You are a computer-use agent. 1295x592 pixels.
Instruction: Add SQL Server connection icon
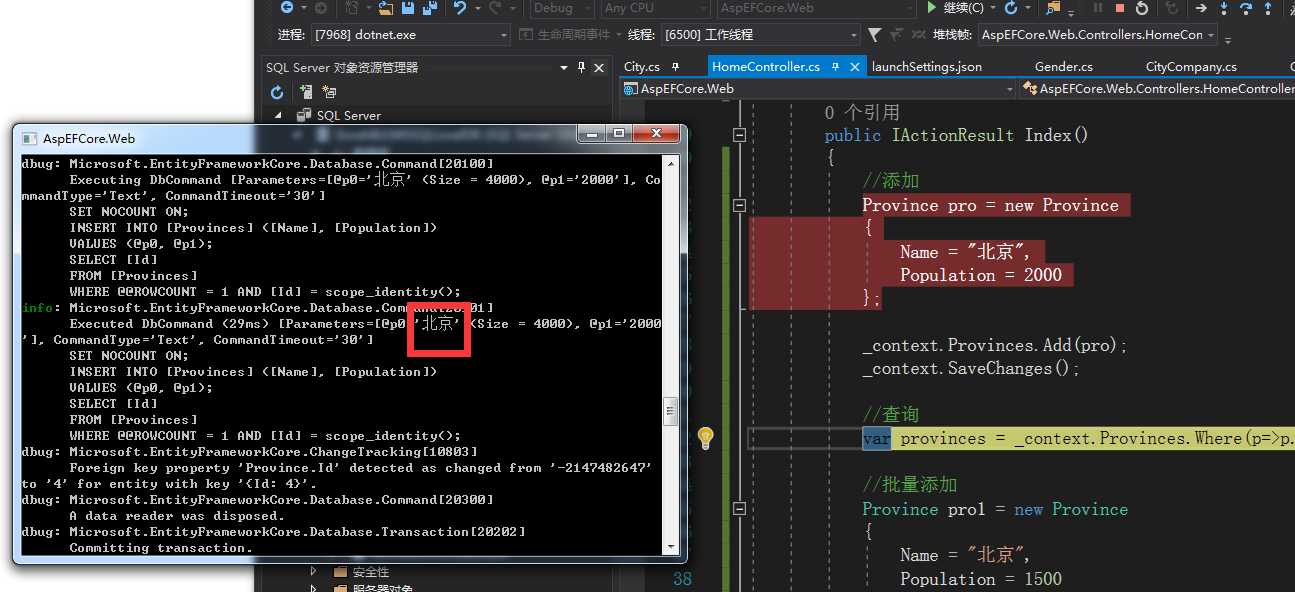click(306, 92)
